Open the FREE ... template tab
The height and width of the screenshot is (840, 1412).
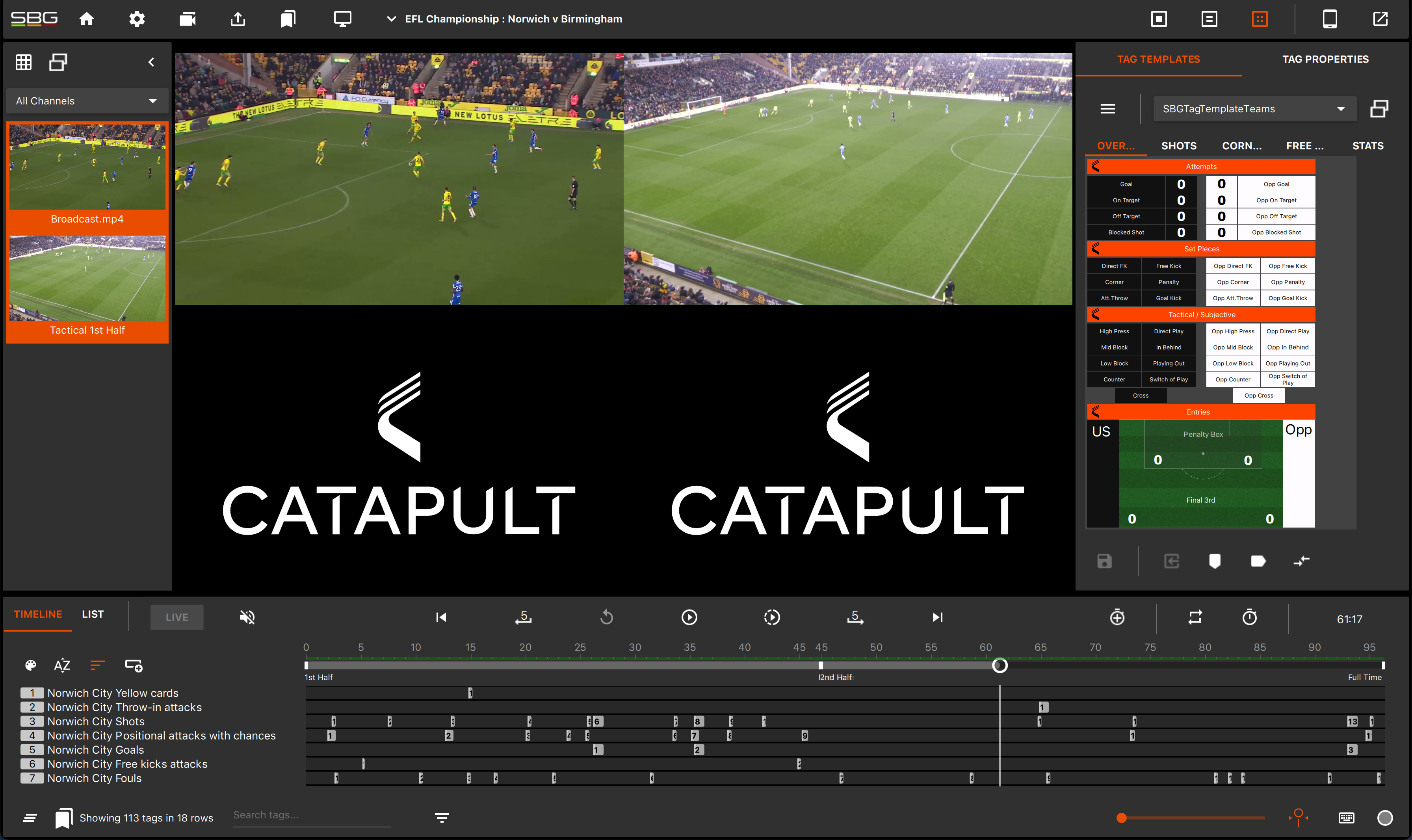click(x=1304, y=146)
